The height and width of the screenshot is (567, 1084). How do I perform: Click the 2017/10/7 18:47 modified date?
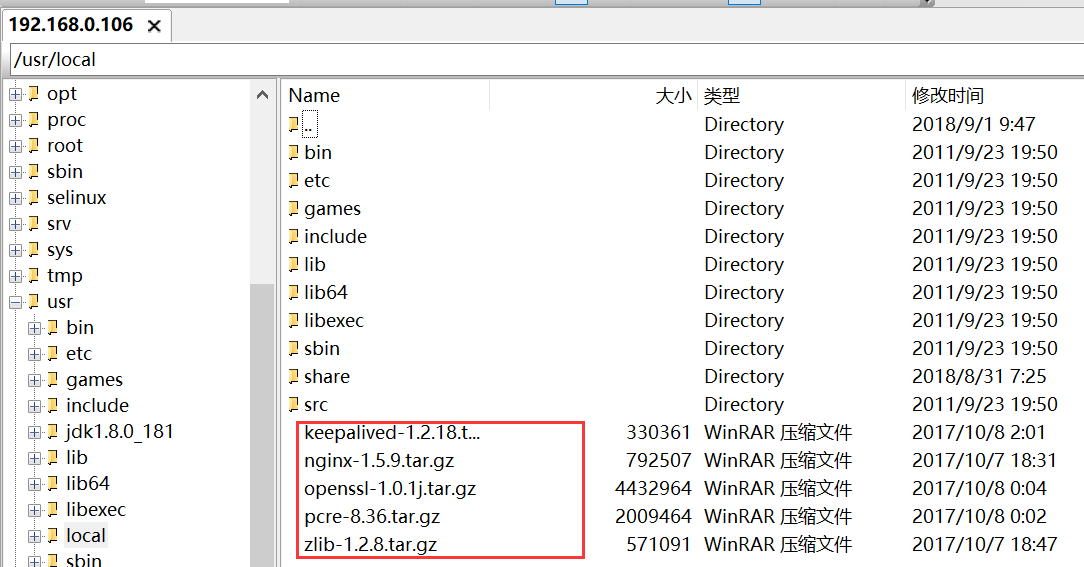click(984, 545)
